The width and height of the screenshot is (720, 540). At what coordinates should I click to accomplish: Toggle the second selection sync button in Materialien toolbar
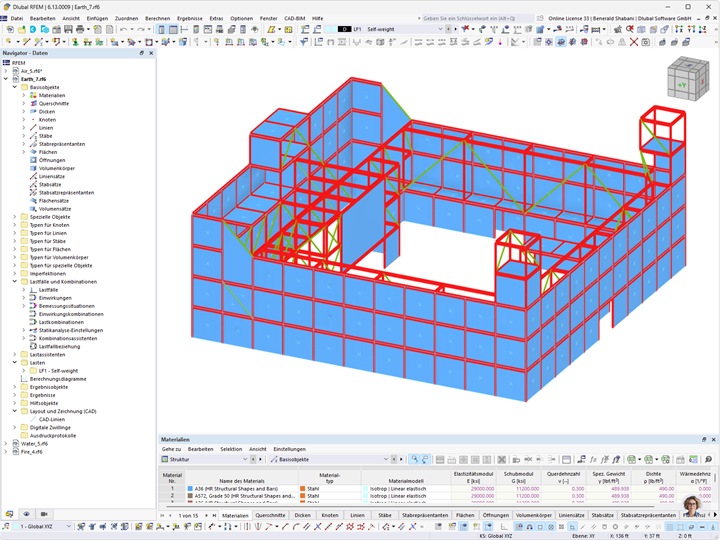pos(426,459)
